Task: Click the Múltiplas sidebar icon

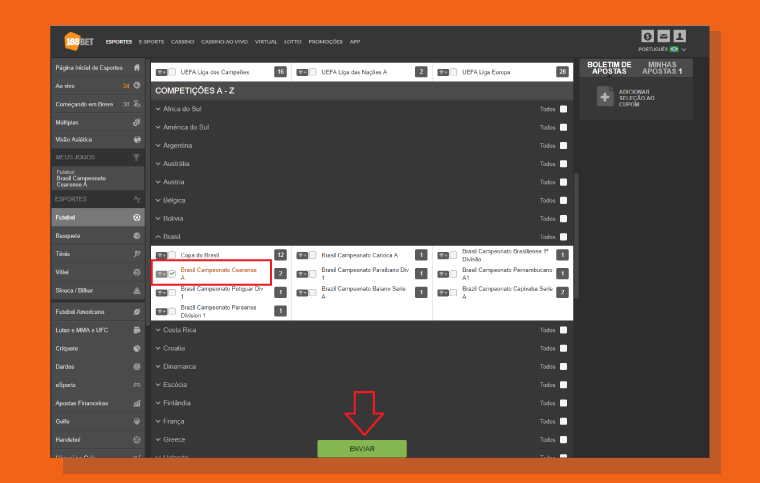Action: point(137,123)
